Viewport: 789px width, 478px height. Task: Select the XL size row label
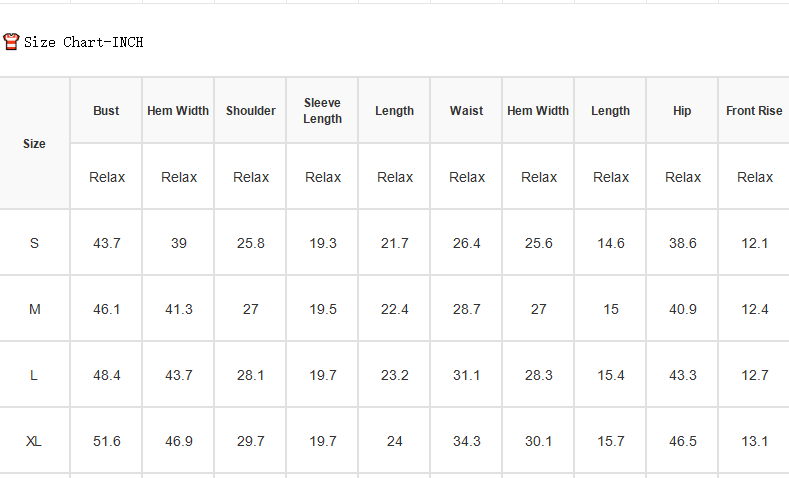pyautogui.click(x=34, y=441)
